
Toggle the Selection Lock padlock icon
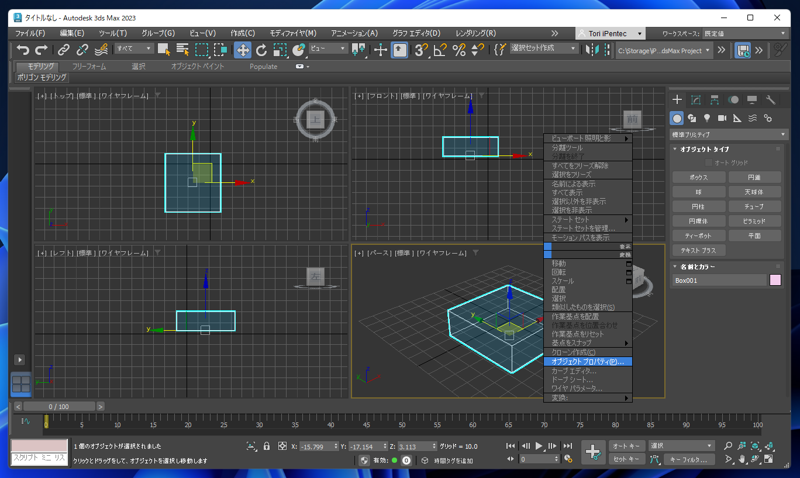[x=266, y=446]
